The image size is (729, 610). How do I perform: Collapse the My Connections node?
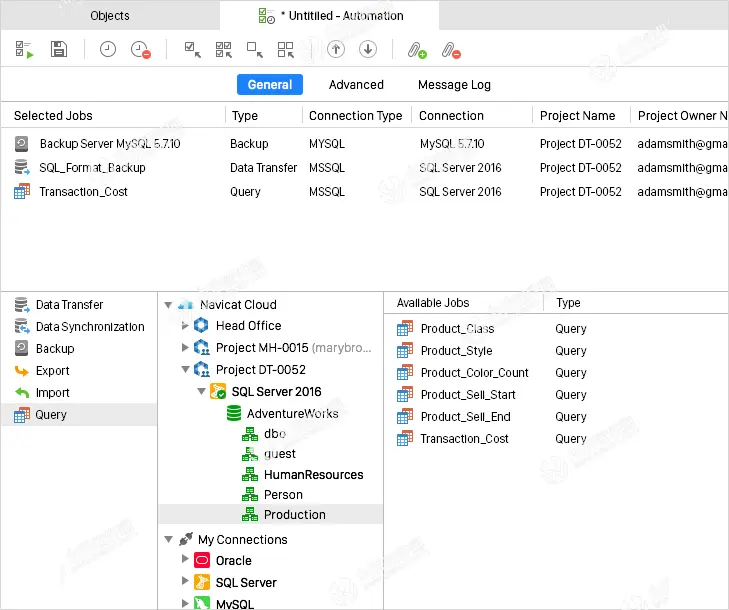[168, 540]
